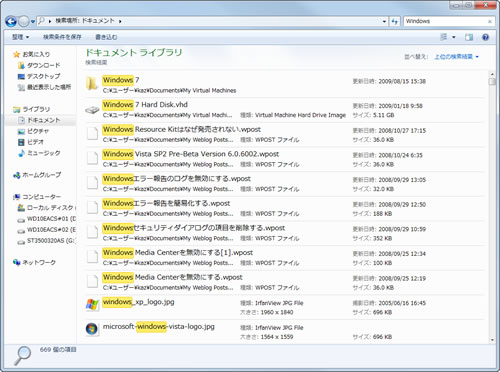This screenshot has height=372, width=500.
Task: Select コンピューター in navigation pane
Action: [x=41, y=197]
